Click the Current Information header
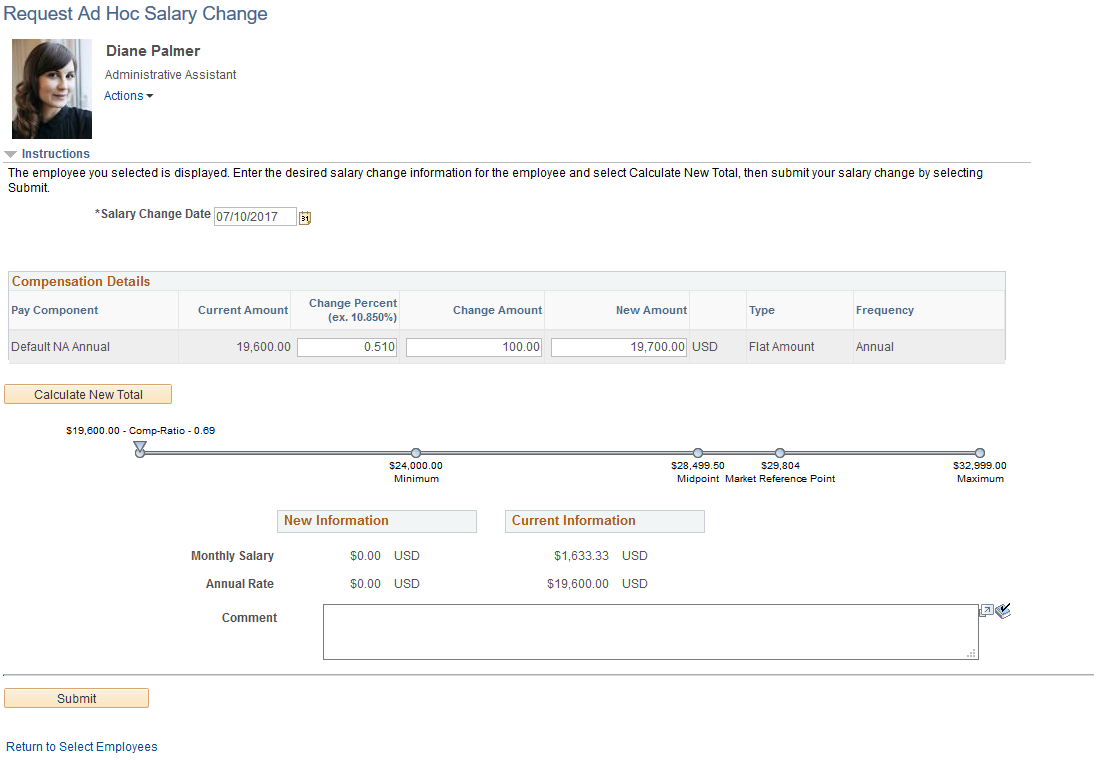 pyautogui.click(x=604, y=521)
